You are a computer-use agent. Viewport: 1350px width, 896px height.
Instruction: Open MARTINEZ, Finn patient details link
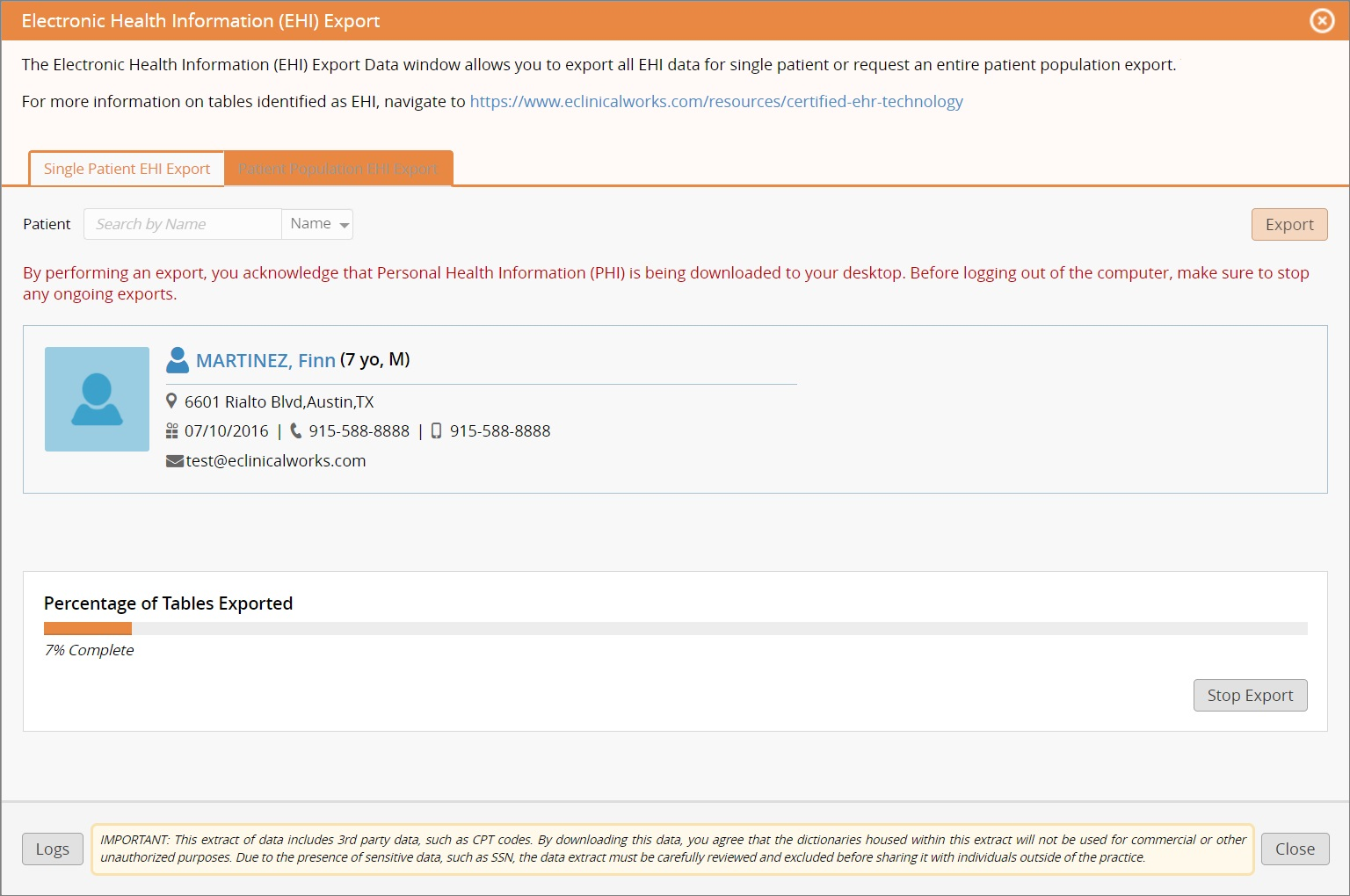pos(266,360)
